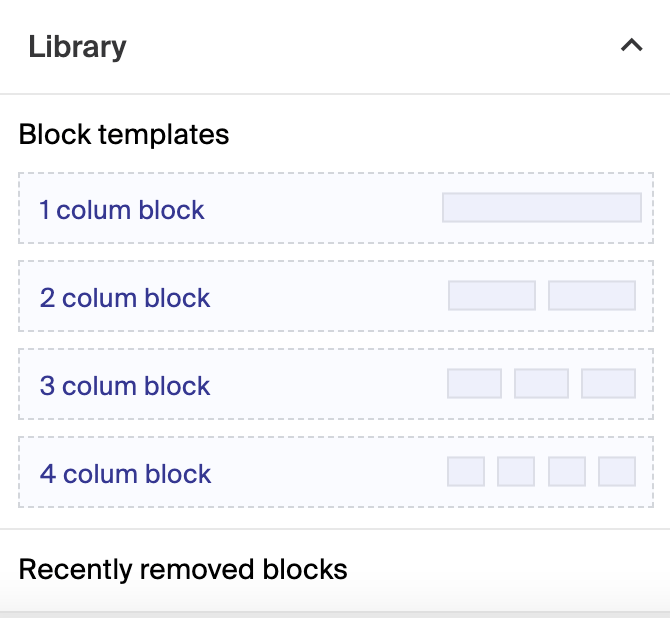This screenshot has height=618, width=670.
Task: Select the 4 colum block label
Action: click(125, 474)
